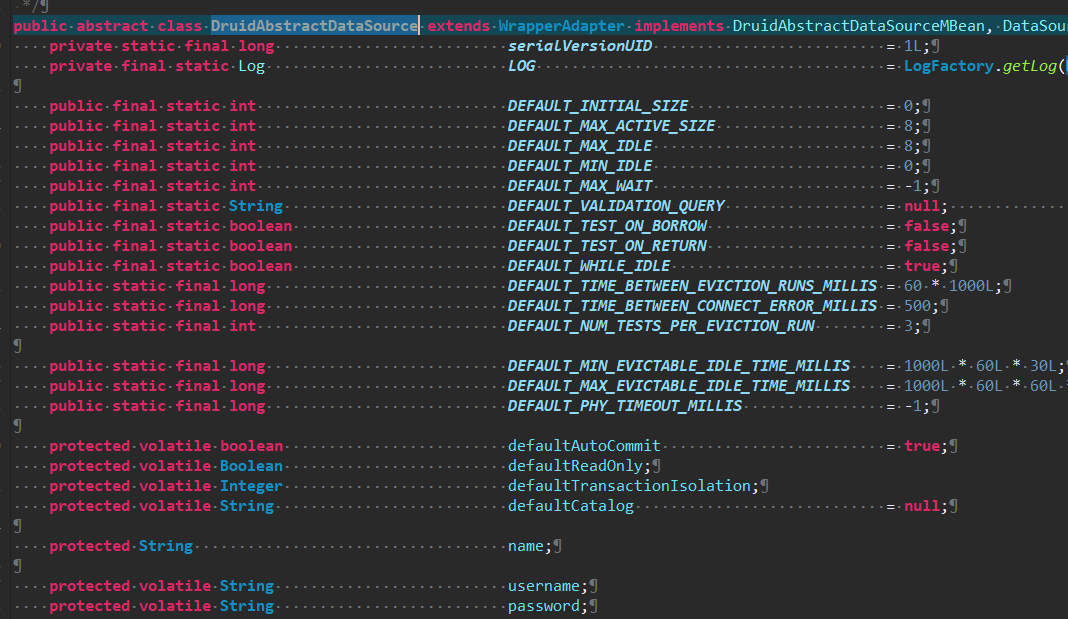Click DEFAULT_VALIDATION_QUERY constant
This screenshot has height=619, width=1068.
pos(616,206)
